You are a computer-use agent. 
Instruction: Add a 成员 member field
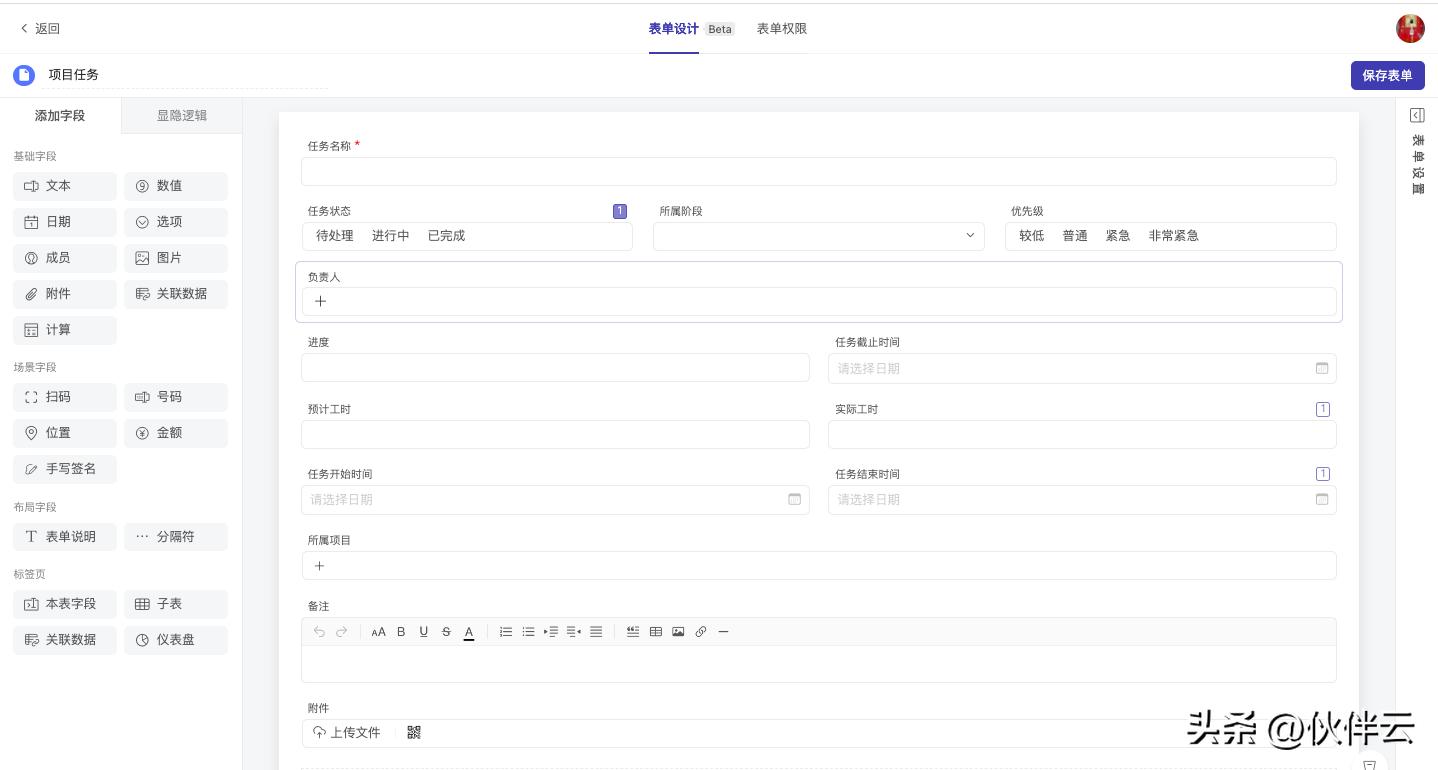tap(64, 258)
